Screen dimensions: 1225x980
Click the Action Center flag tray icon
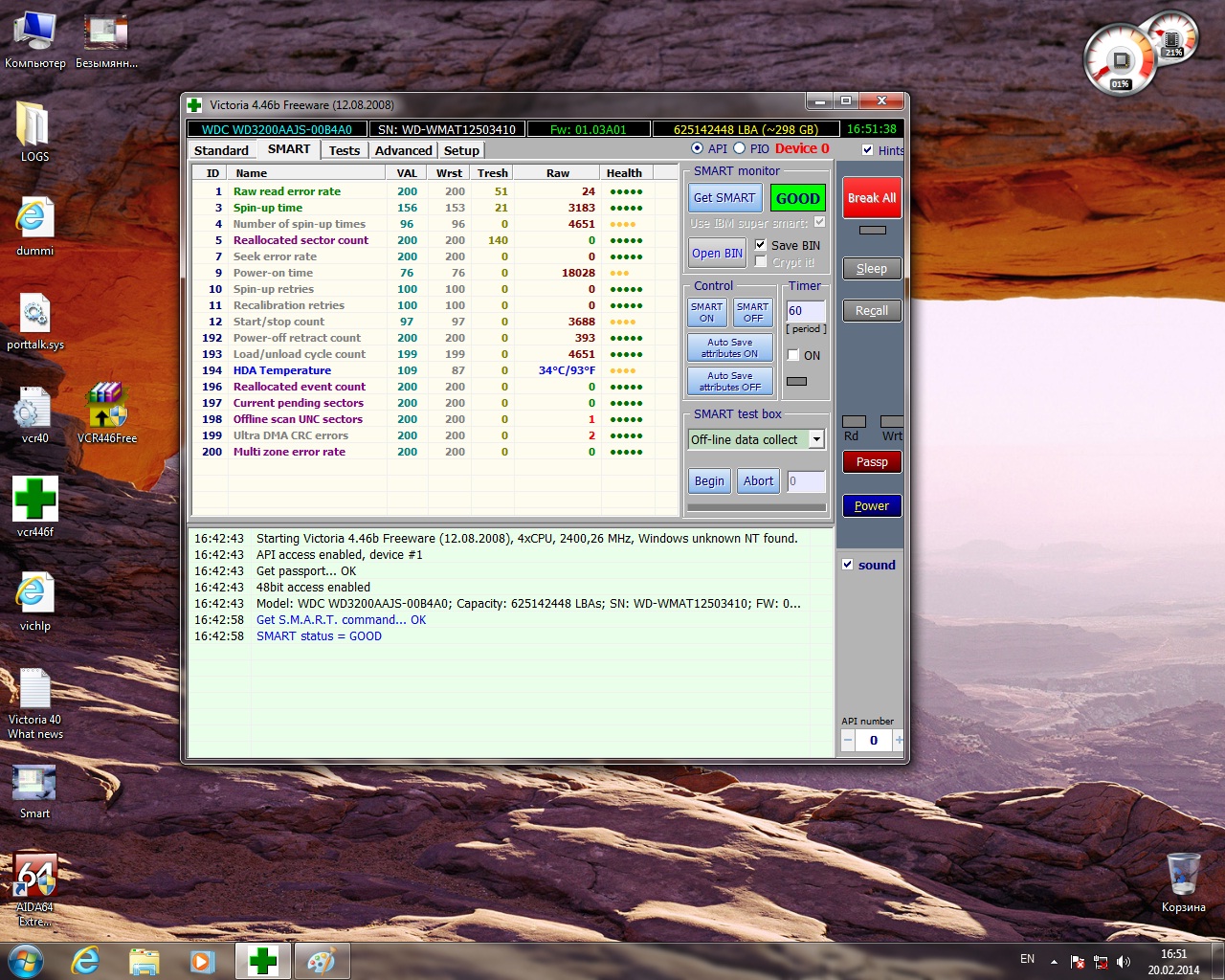click(x=1078, y=961)
